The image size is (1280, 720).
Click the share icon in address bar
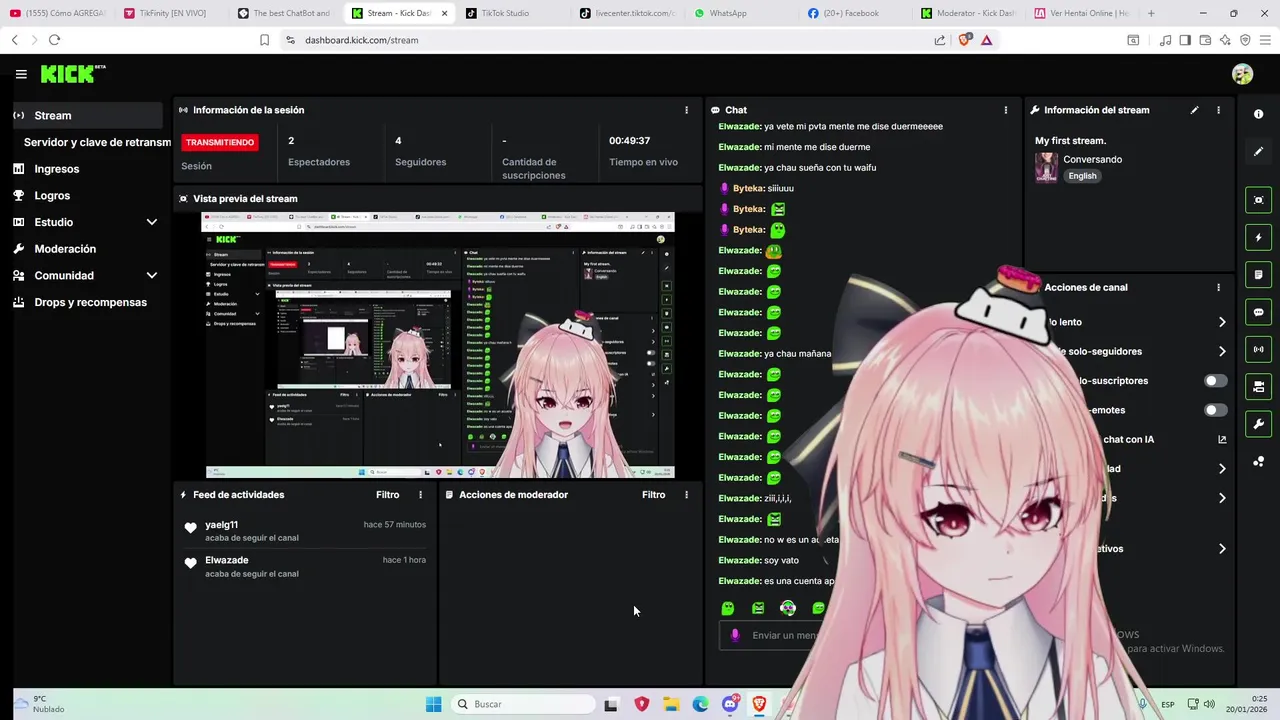940,40
